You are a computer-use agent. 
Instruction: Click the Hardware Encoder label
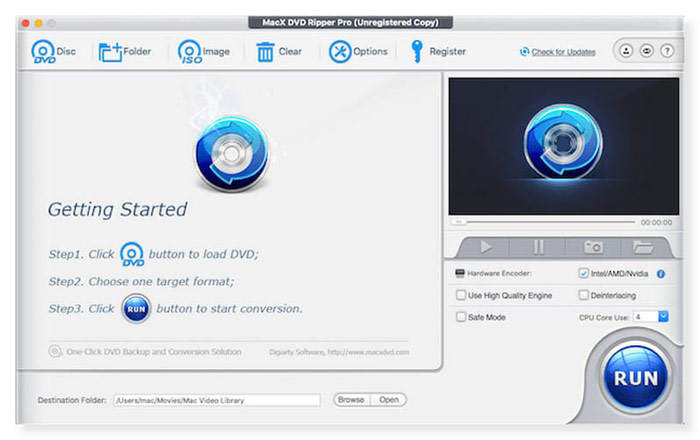tap(499, 273)
